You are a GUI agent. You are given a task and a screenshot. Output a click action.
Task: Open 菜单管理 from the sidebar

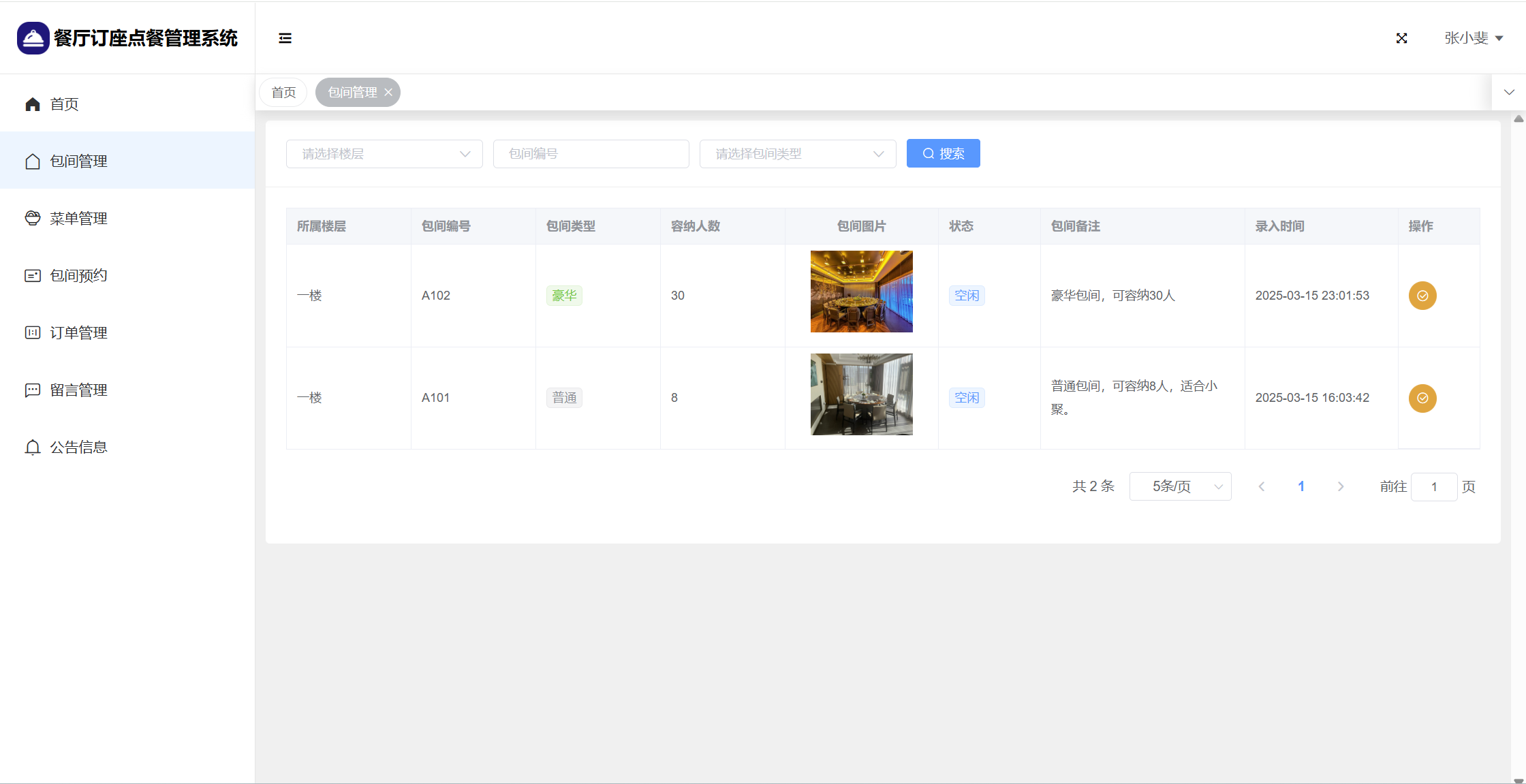click(x=78, y=219)
